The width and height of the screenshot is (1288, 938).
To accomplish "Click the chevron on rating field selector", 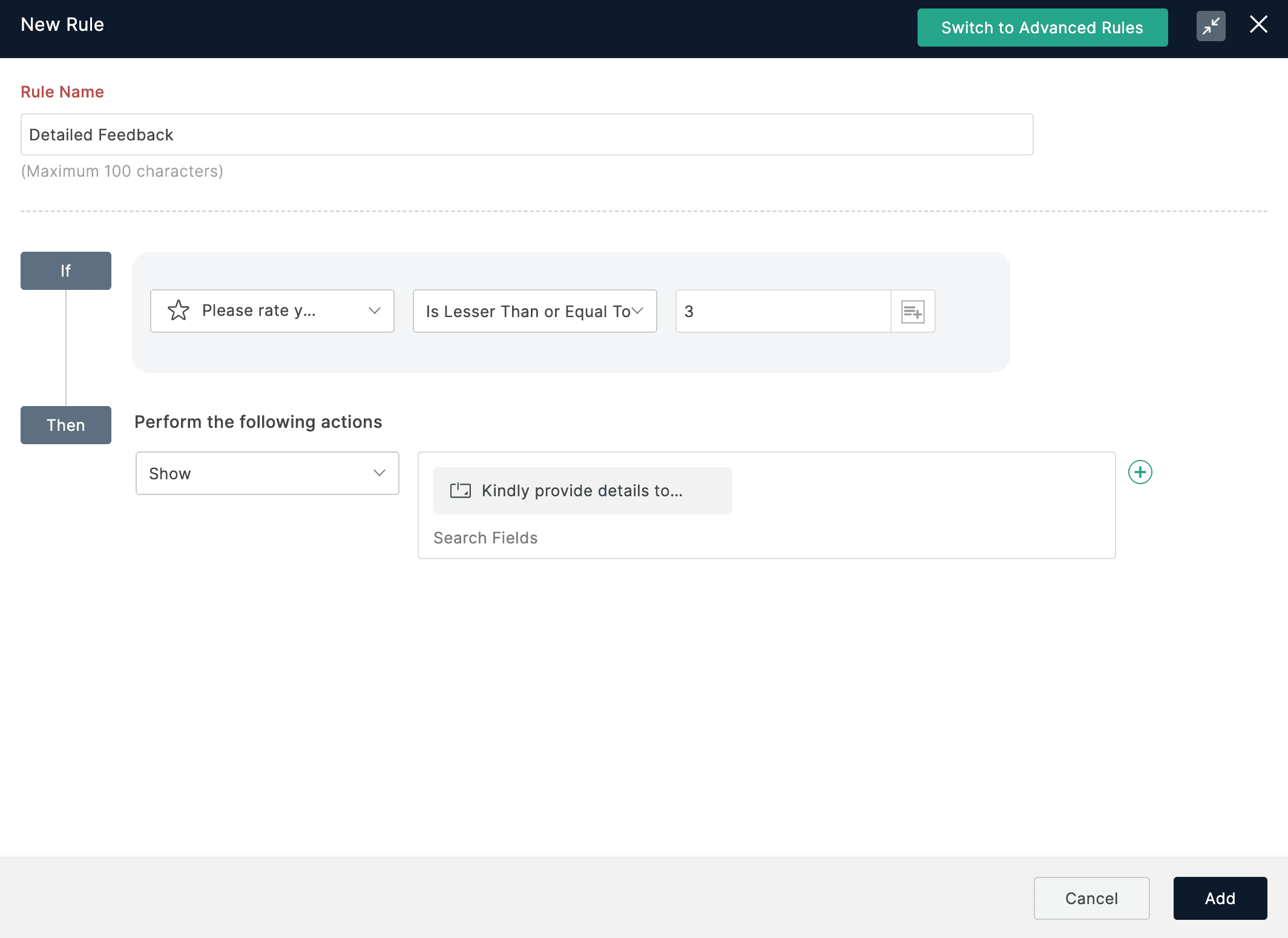I will click(x=375, y=311).
